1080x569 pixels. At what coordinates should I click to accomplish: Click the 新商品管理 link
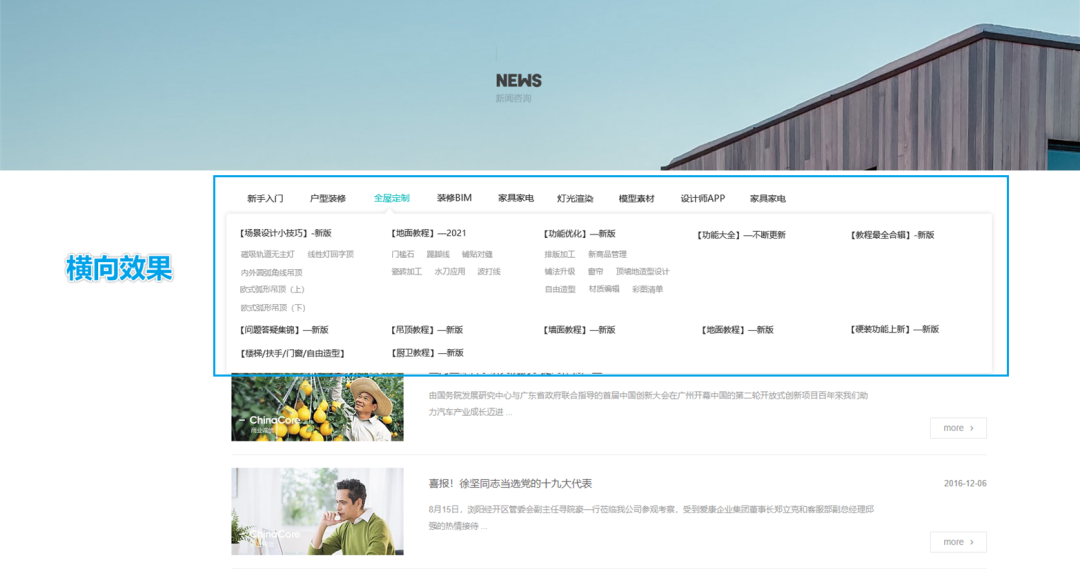(x=607, y=255)
